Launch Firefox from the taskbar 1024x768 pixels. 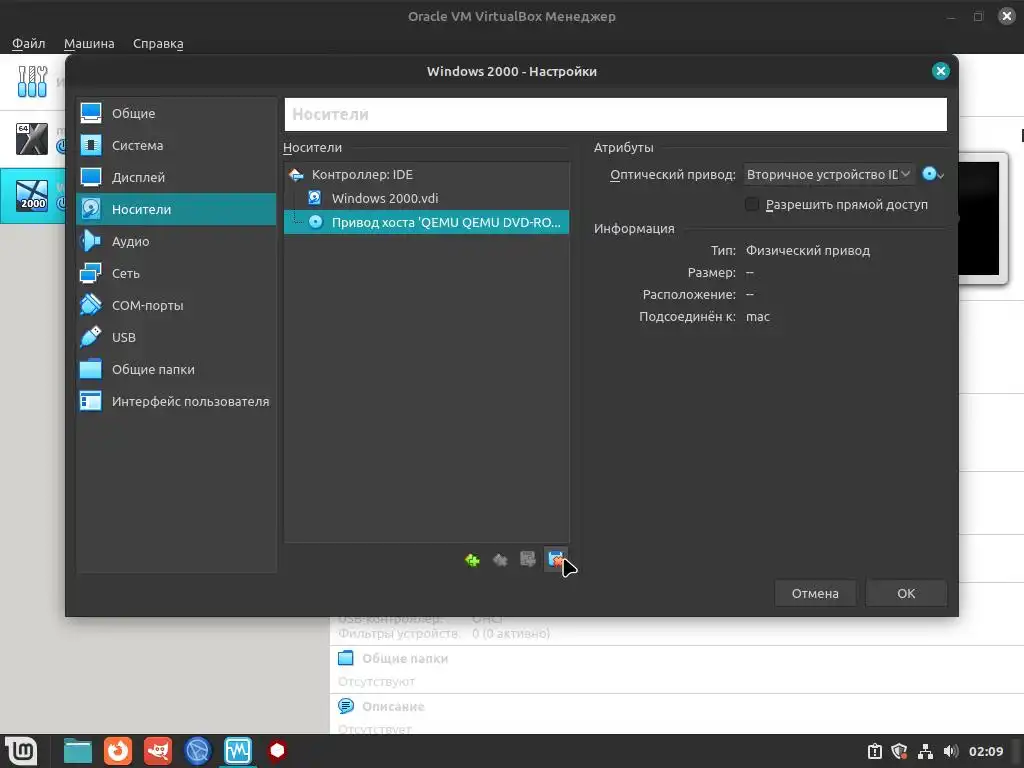pyautogui.click(x=118, y=751)
